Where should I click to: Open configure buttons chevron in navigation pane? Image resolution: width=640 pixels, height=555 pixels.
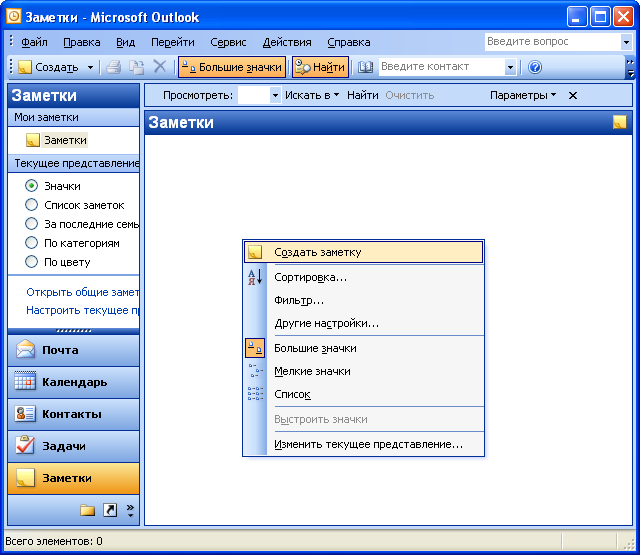click(x=130, y=511)
